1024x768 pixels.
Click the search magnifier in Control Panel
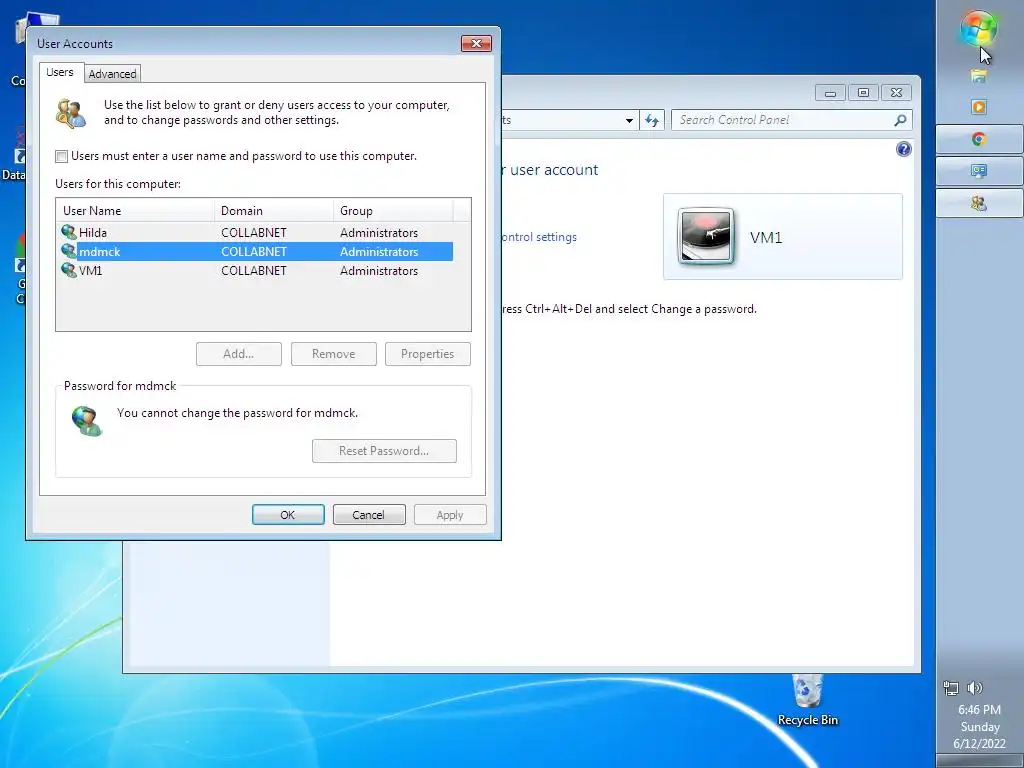point(900,120)
